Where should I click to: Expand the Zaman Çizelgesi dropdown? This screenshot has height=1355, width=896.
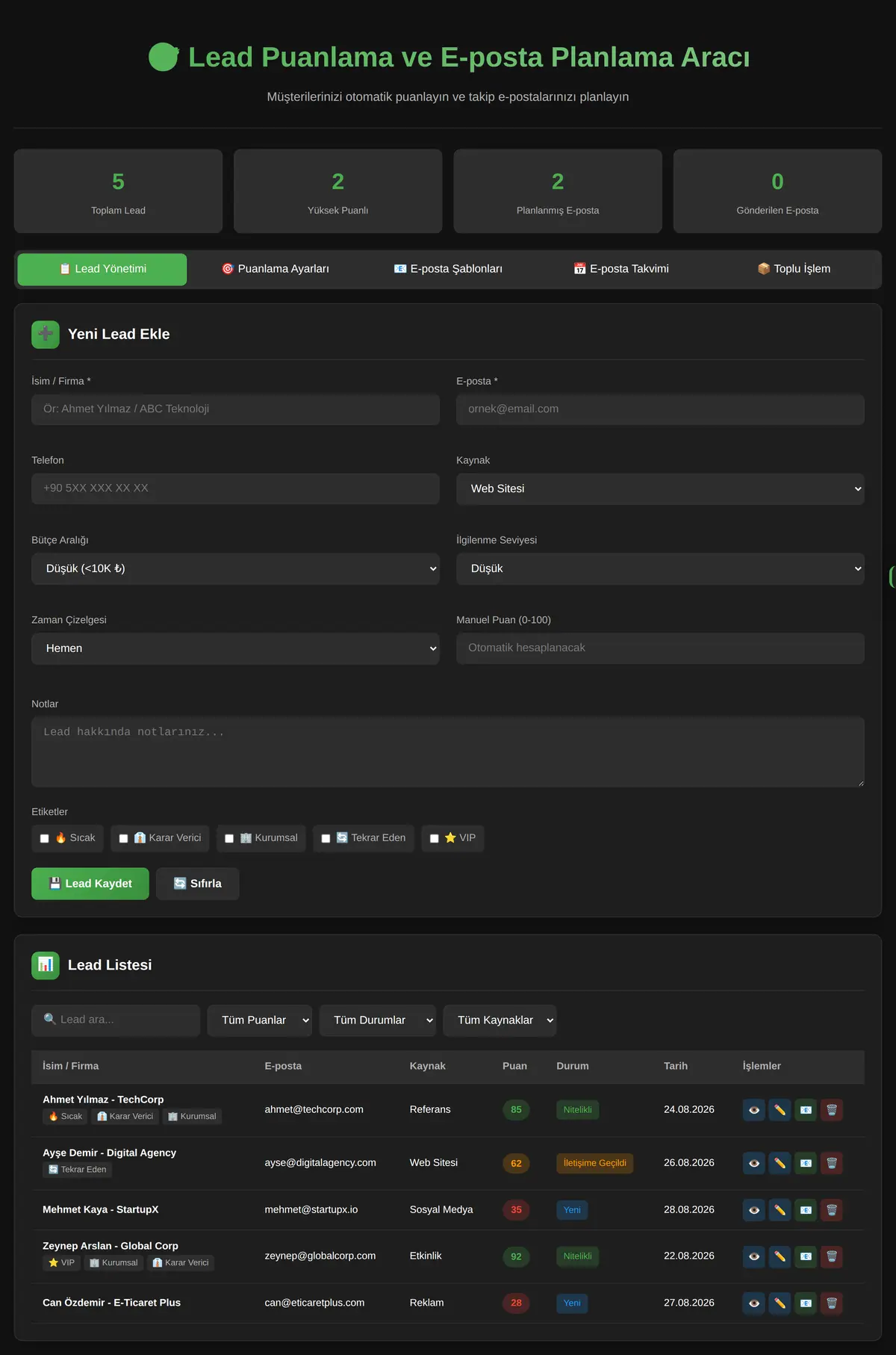[235, 648]
